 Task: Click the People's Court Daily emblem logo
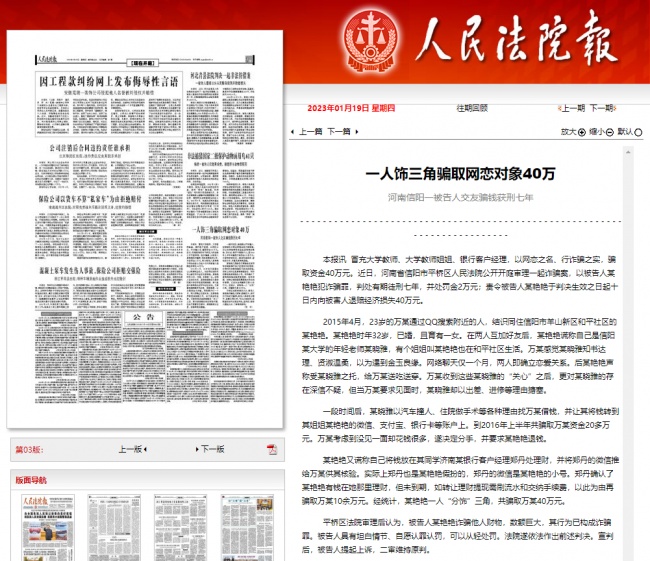[372, 42]
